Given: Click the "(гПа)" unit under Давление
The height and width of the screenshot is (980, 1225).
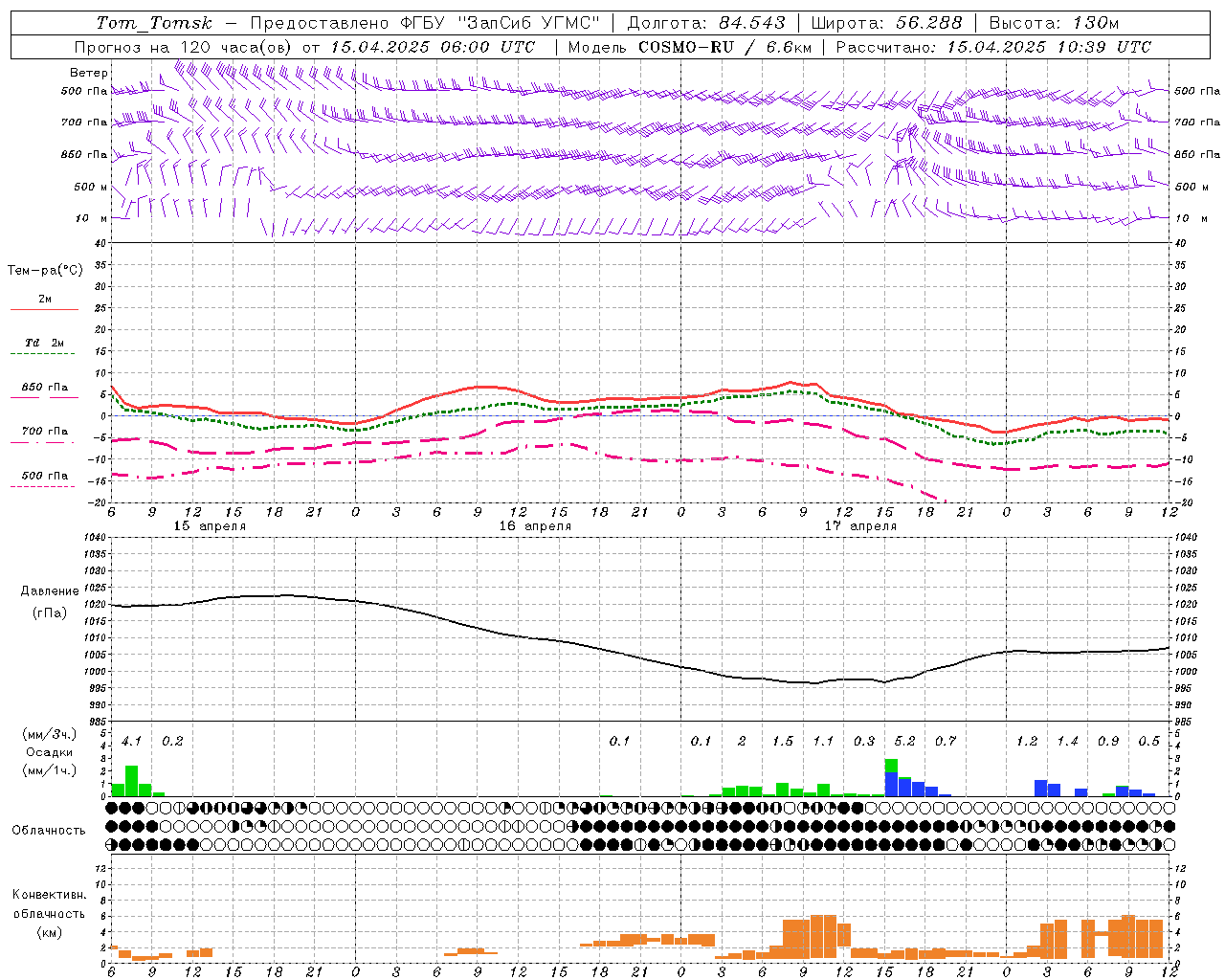Looking at the screenshot, I should click(x=50, y=613).
